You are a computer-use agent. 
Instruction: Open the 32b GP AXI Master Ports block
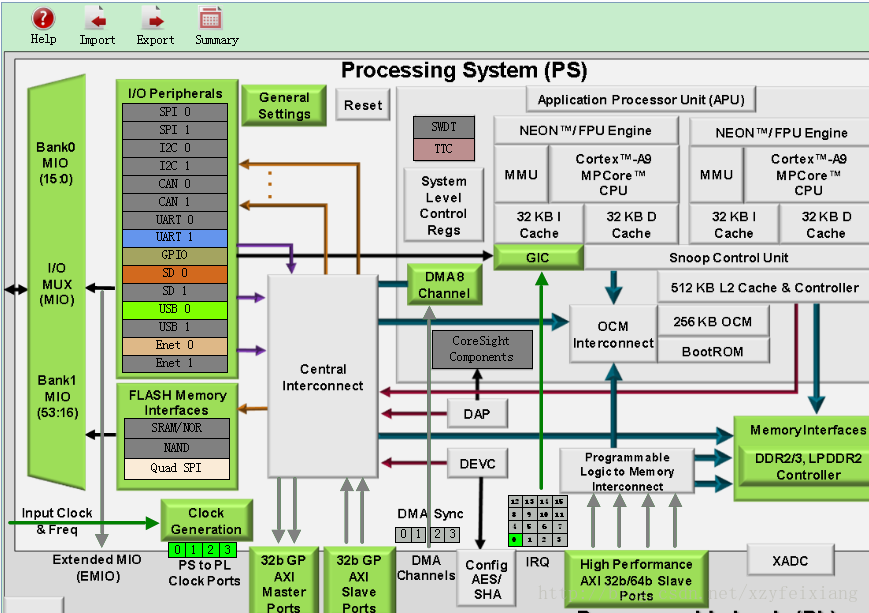click(x=284, y=581)
